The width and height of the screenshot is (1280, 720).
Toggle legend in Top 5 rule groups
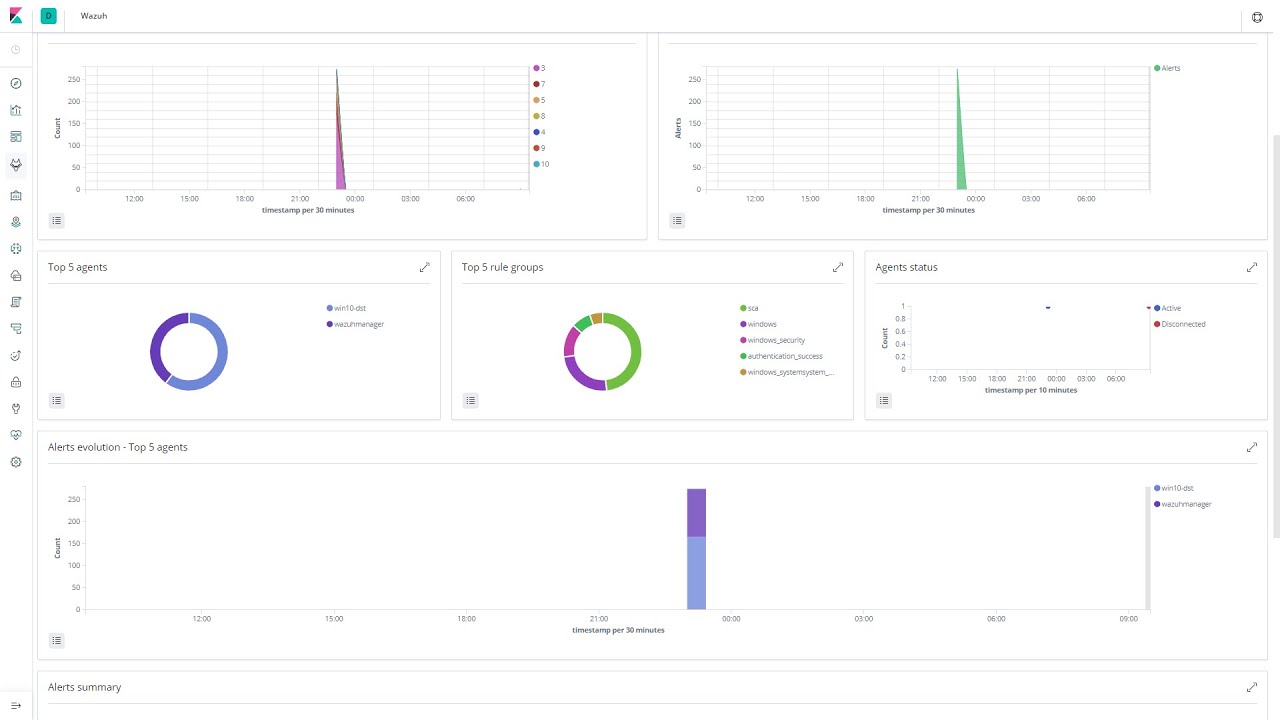coord(471,401)
